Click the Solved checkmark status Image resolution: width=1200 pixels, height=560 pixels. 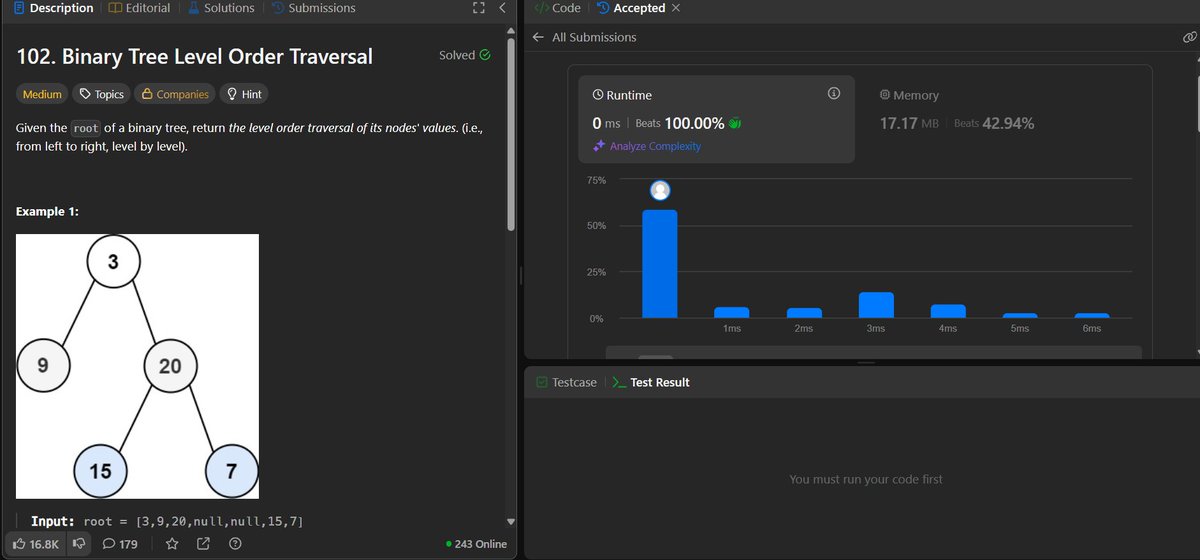click(x=465, y=55)
